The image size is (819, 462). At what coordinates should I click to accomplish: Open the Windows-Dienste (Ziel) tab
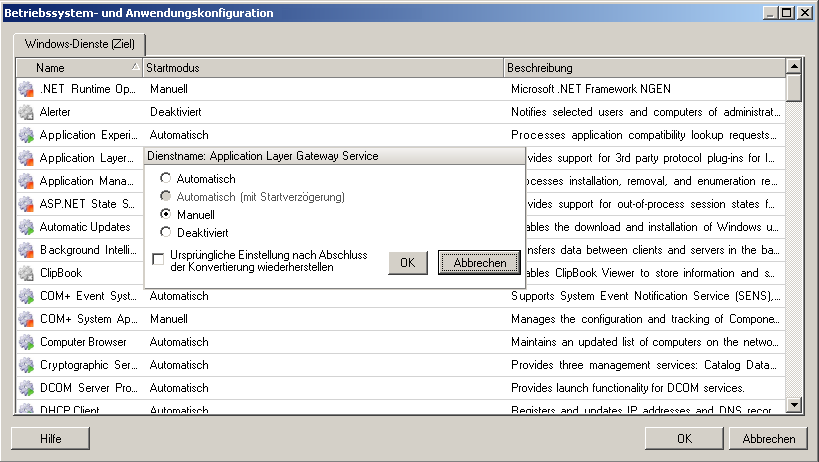point(80,45)
